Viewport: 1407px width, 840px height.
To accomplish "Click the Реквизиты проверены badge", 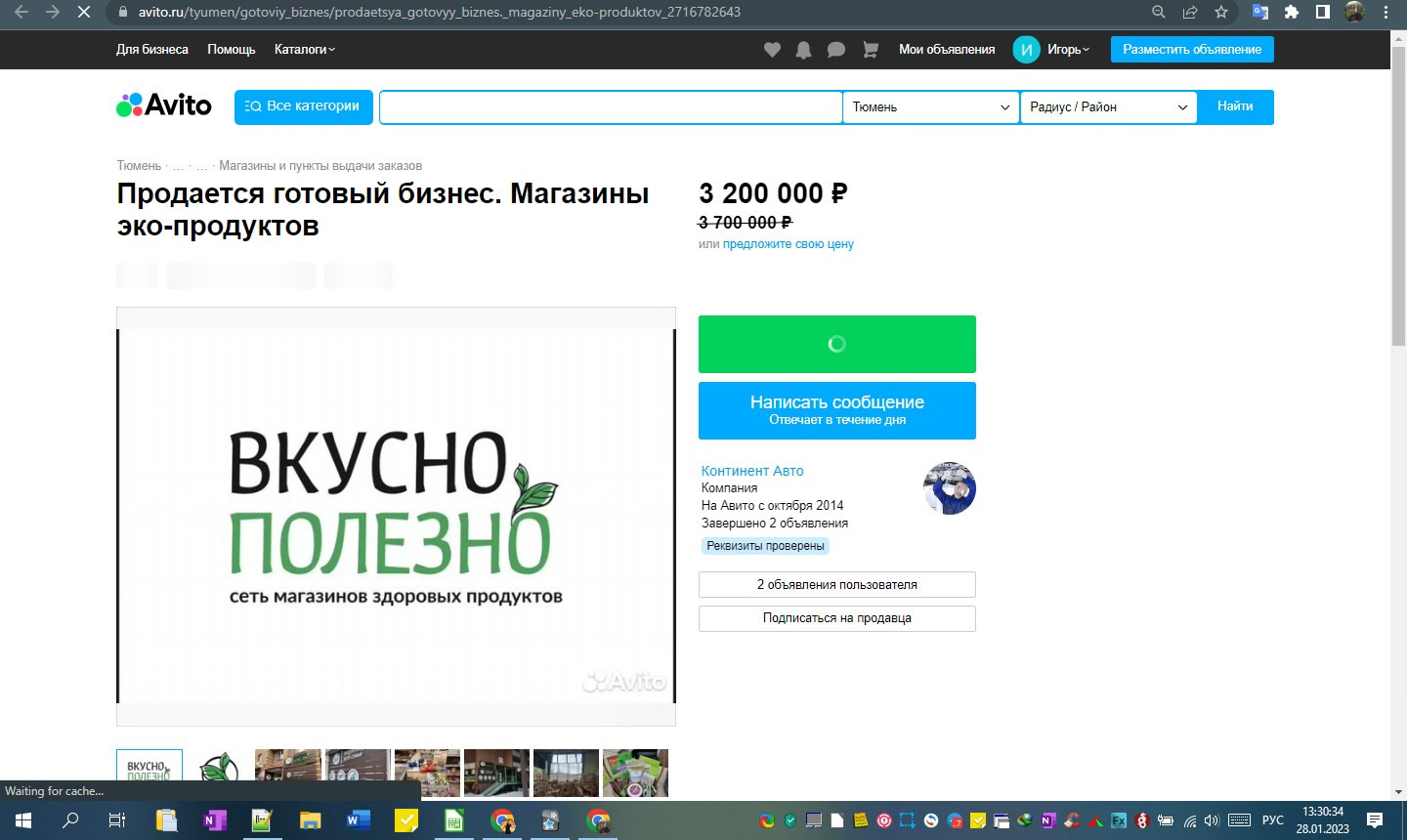I will pyautogui.click(x=765, y=546).
